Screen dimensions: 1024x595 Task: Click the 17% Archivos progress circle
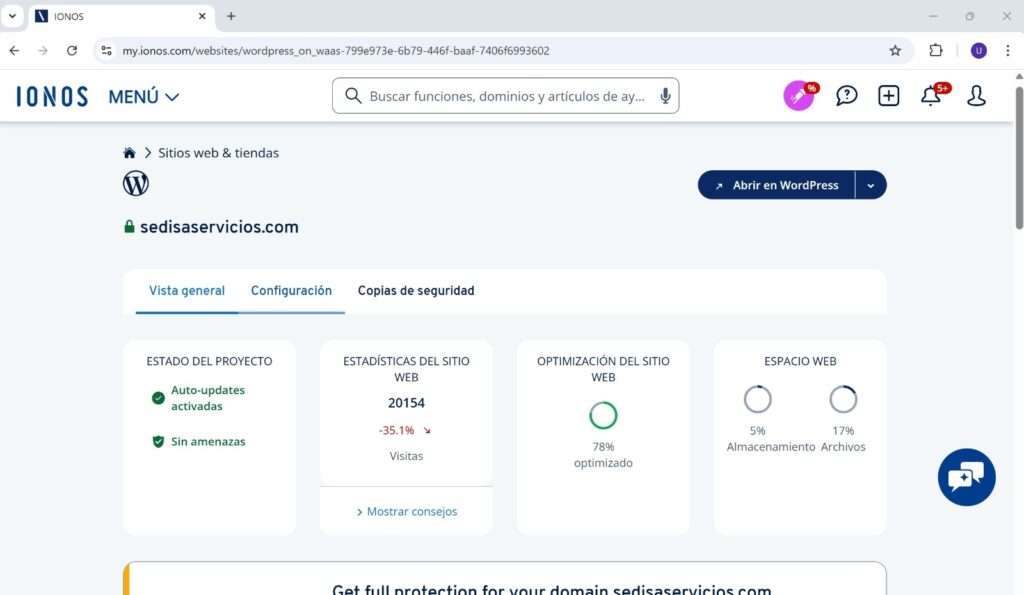(x=843, y=399)
